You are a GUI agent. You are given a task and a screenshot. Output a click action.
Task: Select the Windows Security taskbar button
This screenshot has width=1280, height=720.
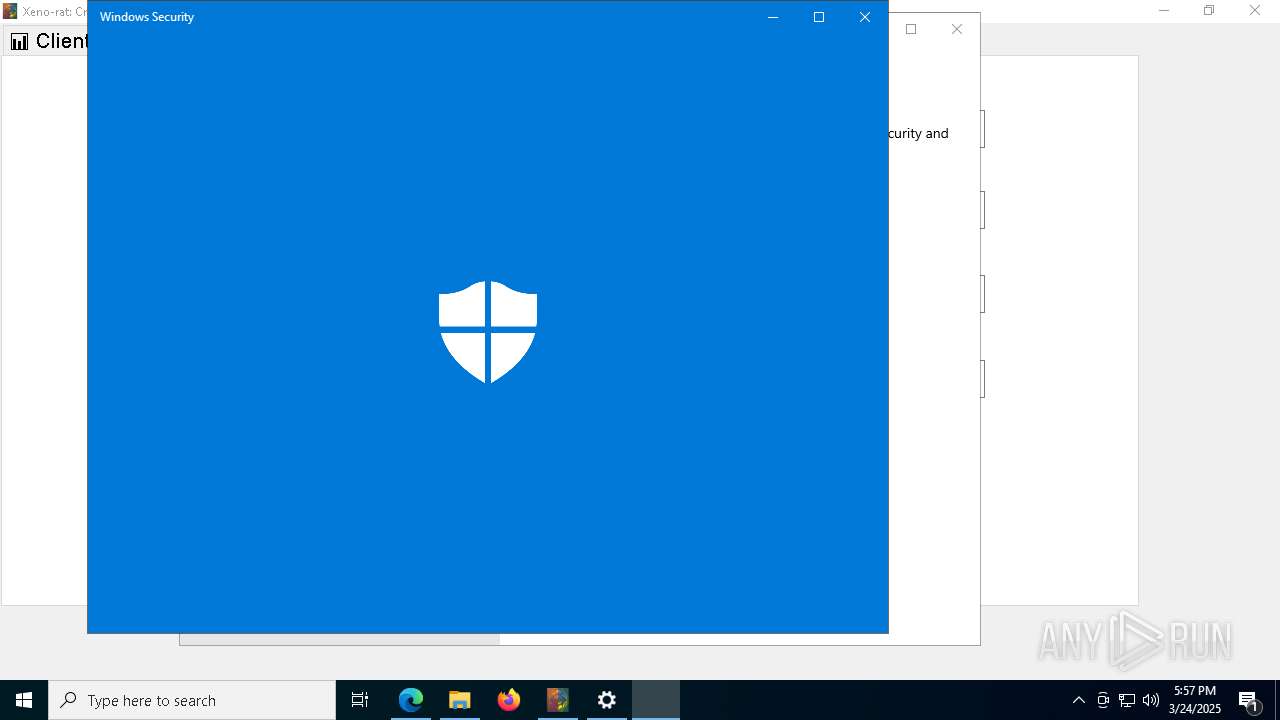pyautogui.click(x=656, y=700)
